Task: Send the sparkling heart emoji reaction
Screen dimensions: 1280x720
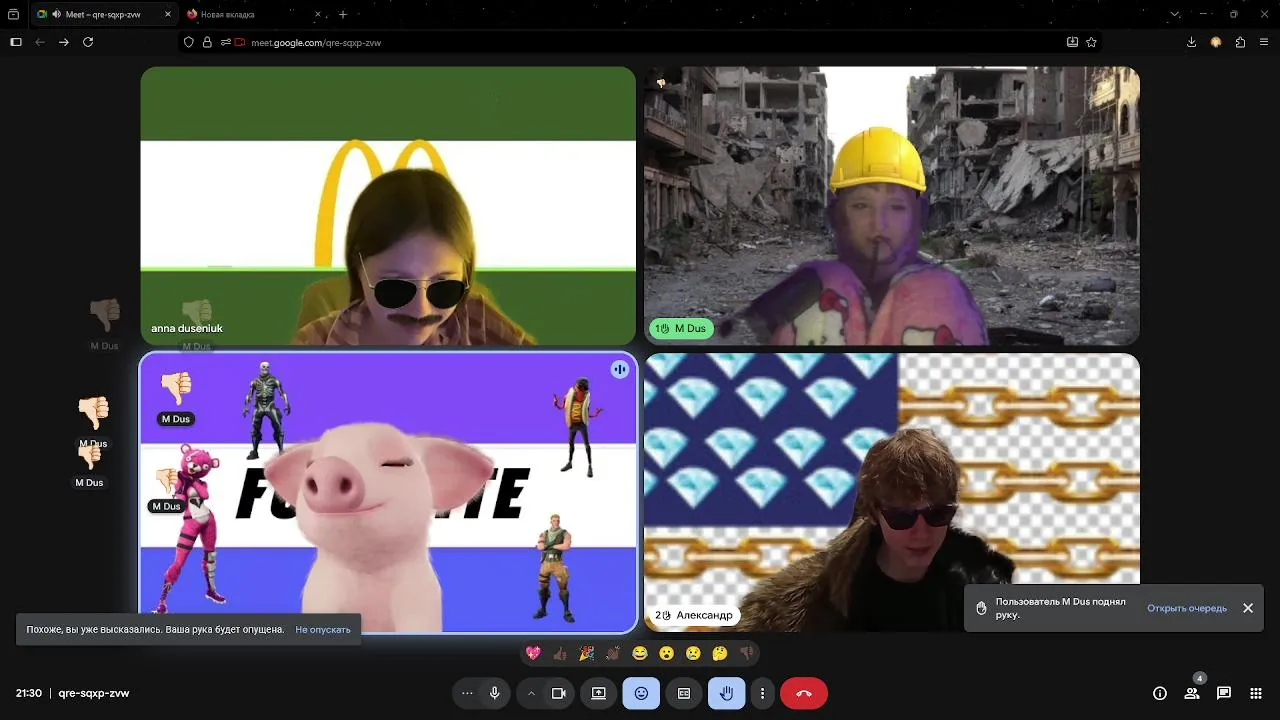Action: [533, 653]
